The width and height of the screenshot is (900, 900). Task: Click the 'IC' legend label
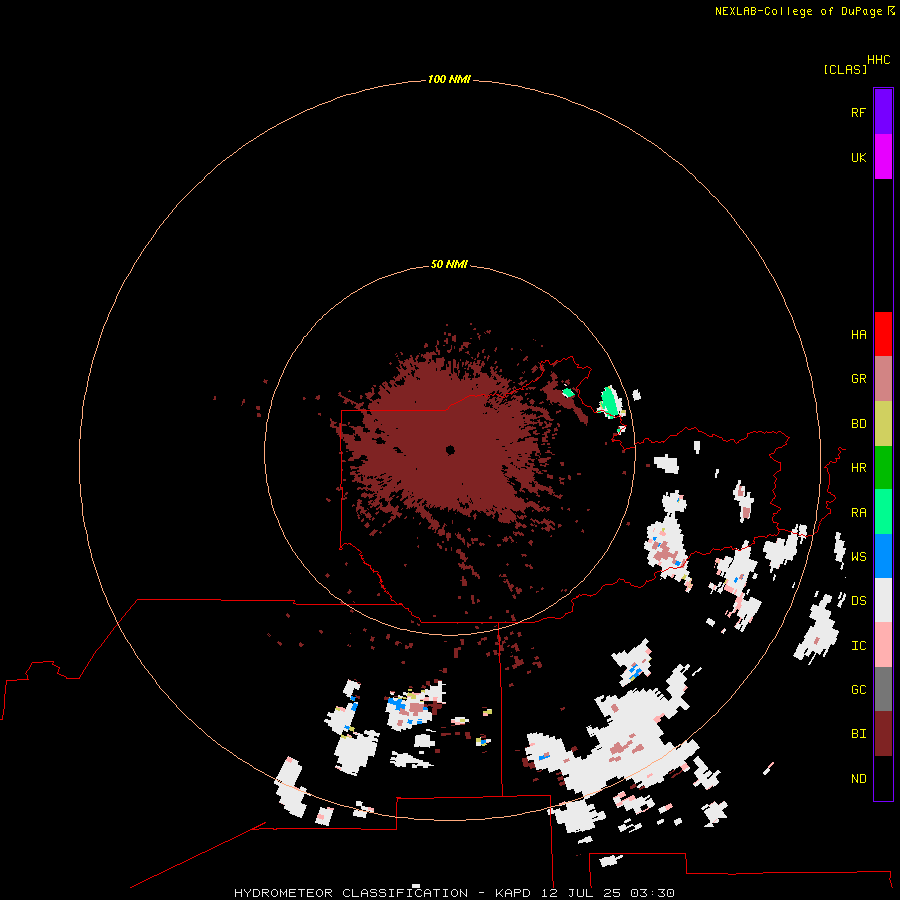pyautogui.click(x=858, y=646)
